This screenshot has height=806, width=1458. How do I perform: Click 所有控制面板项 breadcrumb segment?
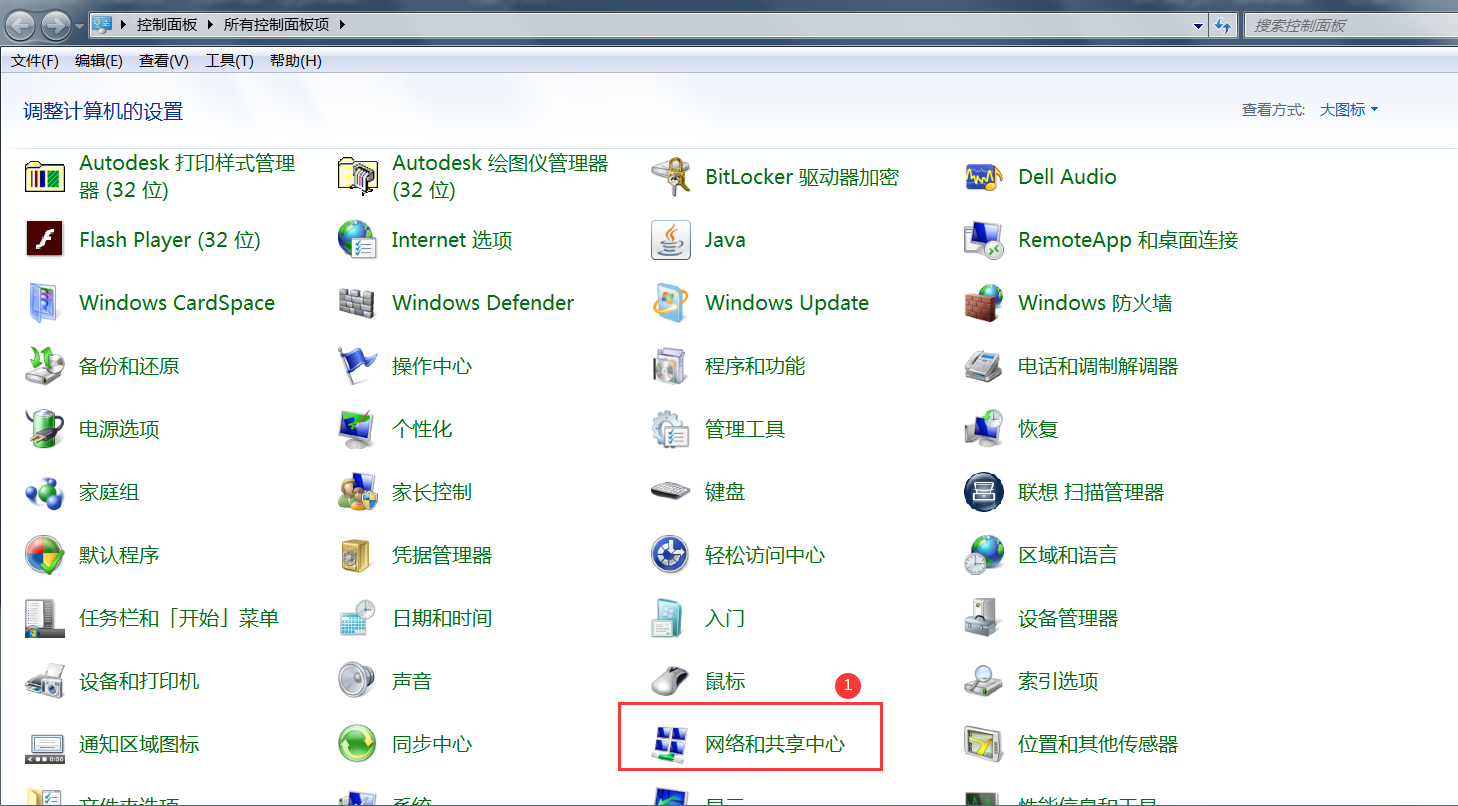277,25
